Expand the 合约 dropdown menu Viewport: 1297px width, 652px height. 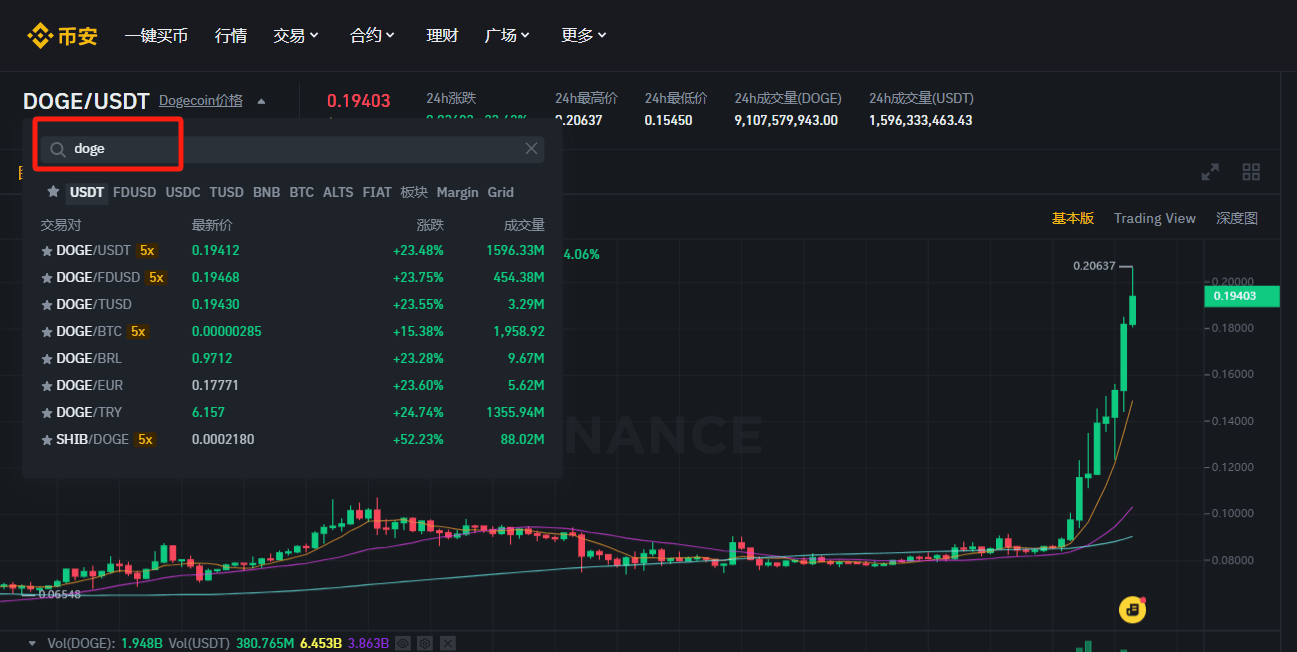pyautogui.click(x=373, y=35)
